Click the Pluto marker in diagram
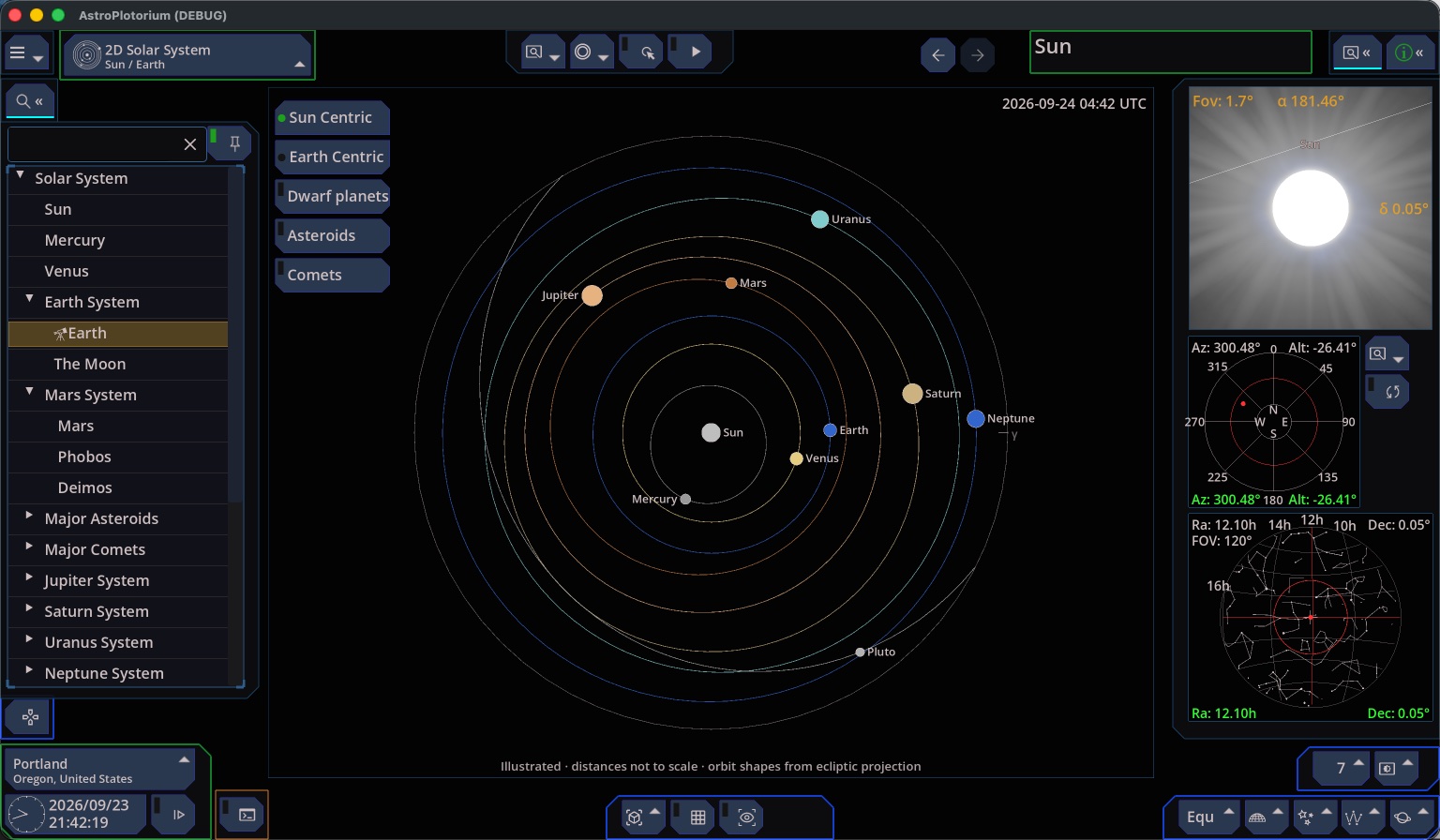Image resolution: width=1440 pixels, height=840 pixels. [x=860, y=652]
